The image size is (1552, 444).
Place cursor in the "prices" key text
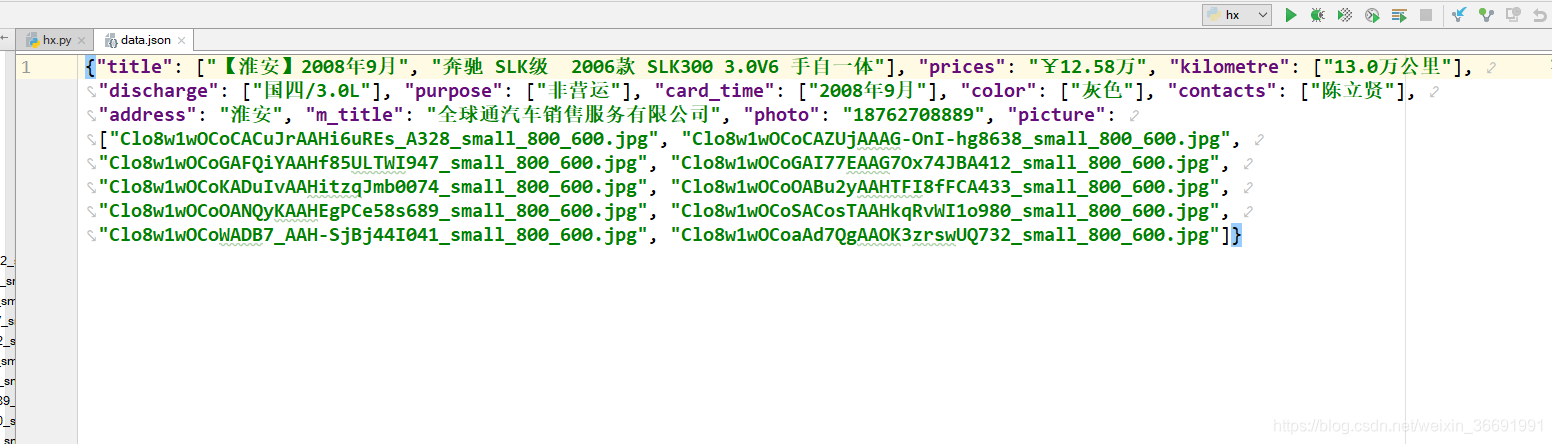pyautogui.click(x=964, y=67)
